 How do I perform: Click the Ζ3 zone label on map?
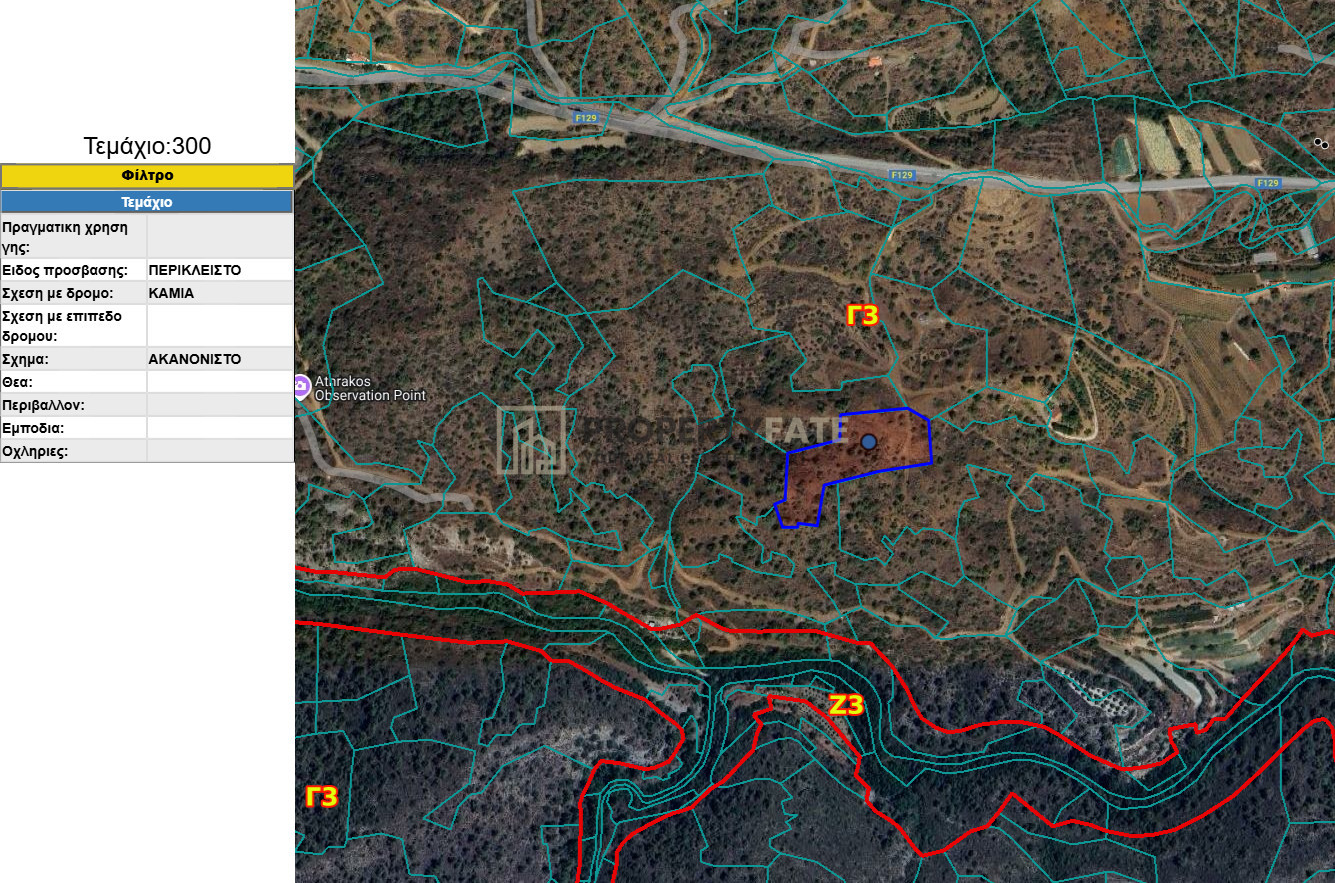845,705
